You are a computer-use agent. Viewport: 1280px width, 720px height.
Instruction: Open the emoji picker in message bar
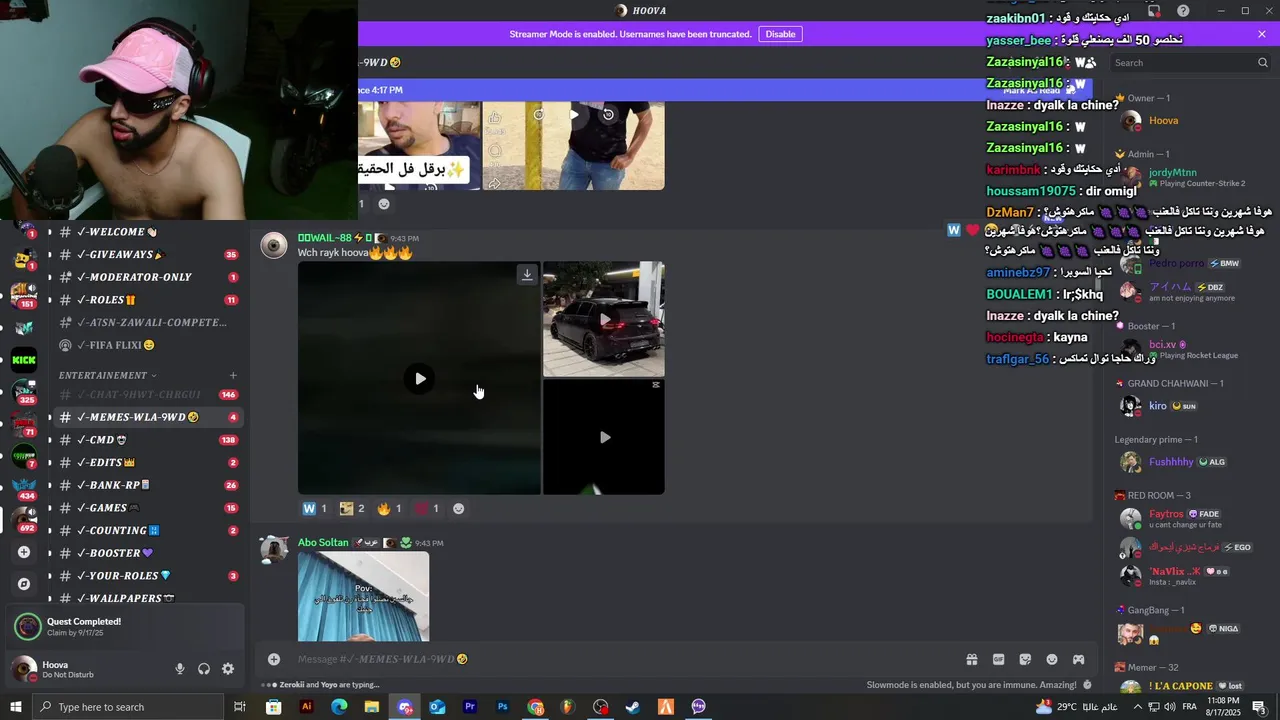pos(1052,659)
